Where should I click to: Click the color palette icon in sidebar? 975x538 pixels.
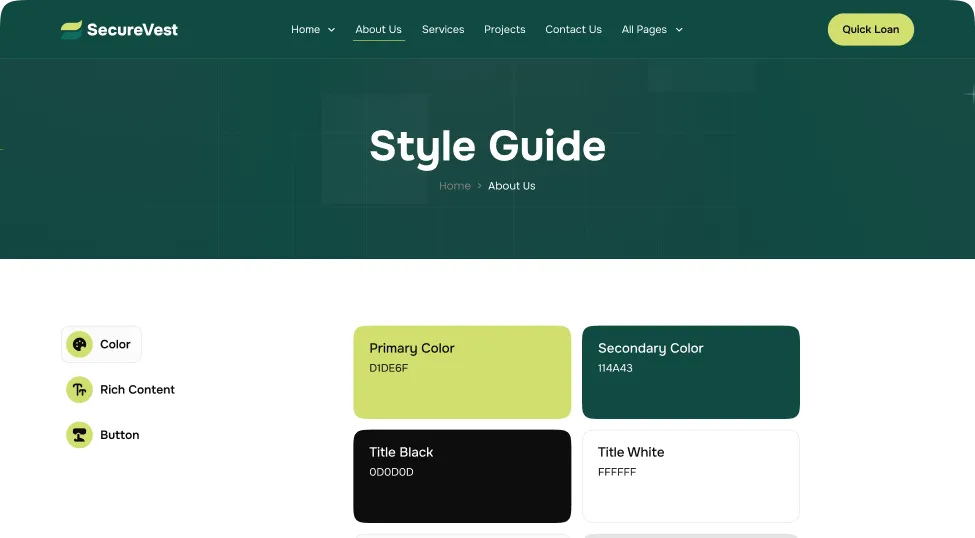(80, 344)
